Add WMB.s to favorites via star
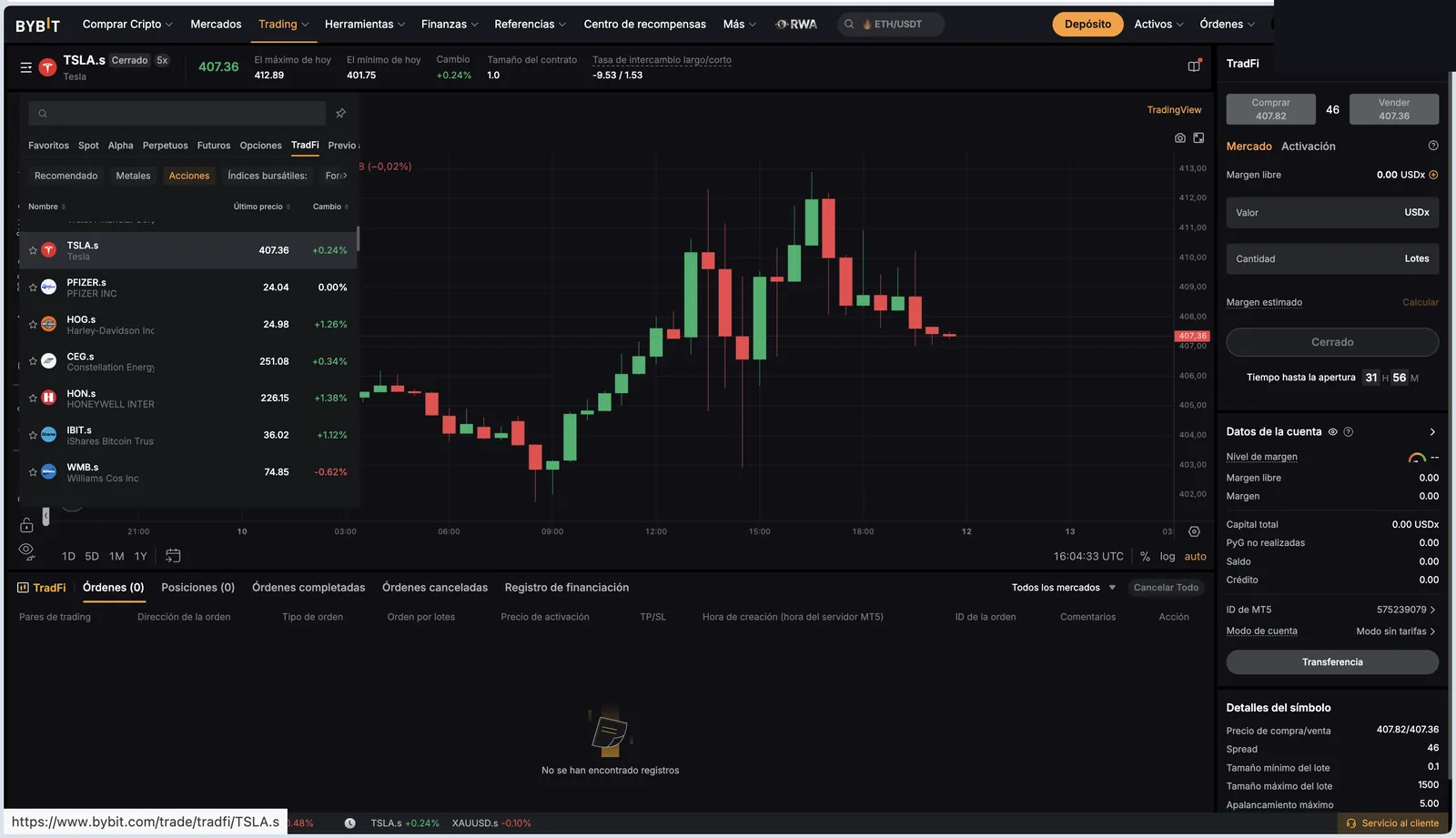The image size is (1456, 838). click(x=33, y=472)
